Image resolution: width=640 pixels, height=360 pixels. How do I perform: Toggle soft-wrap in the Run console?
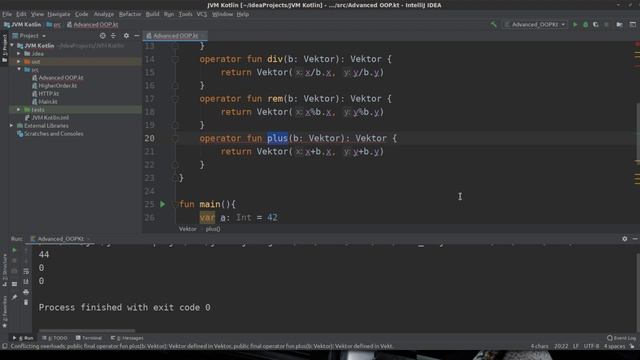(x=26, y=271)
